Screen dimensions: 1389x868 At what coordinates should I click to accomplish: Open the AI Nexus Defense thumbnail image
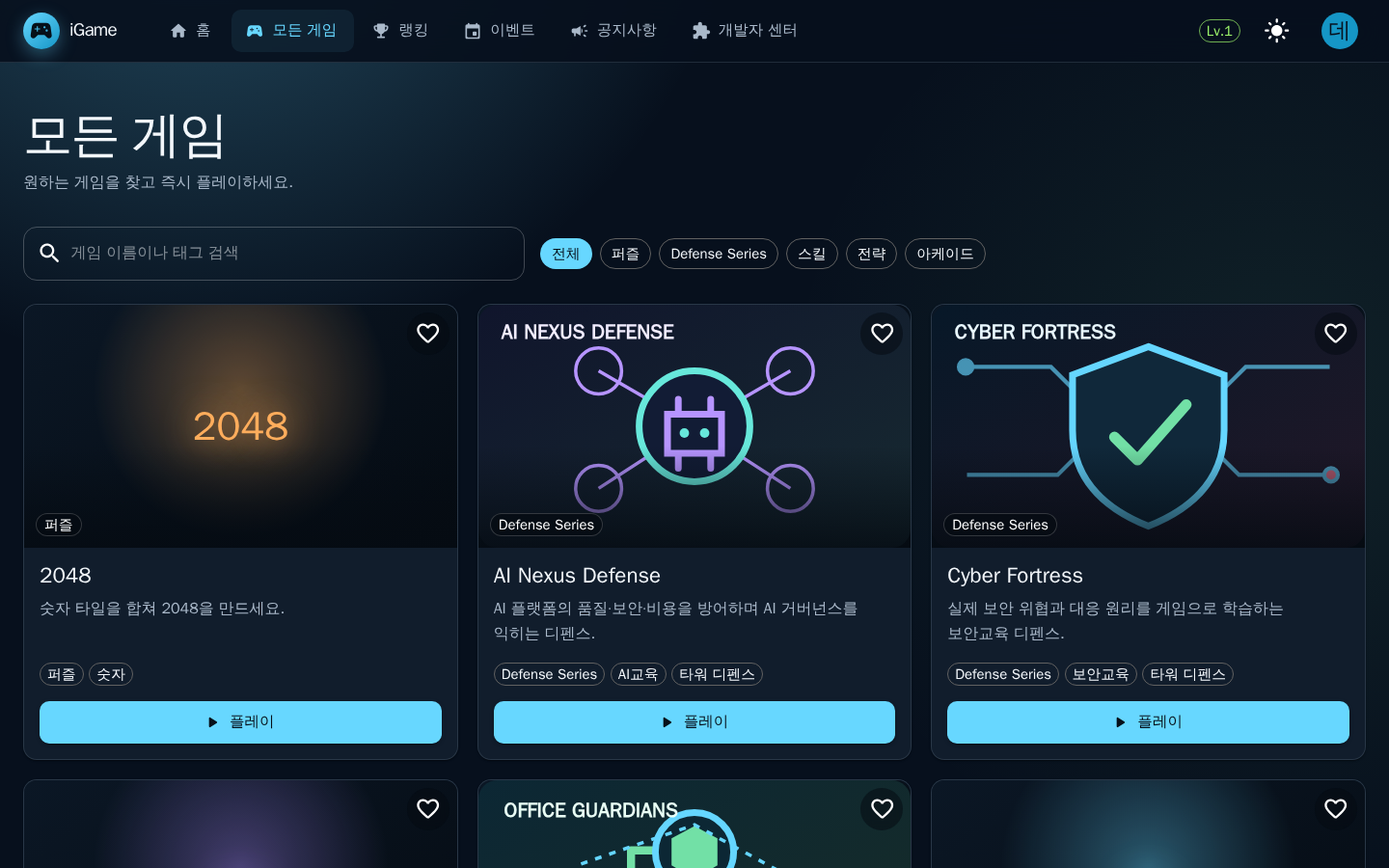694,426
